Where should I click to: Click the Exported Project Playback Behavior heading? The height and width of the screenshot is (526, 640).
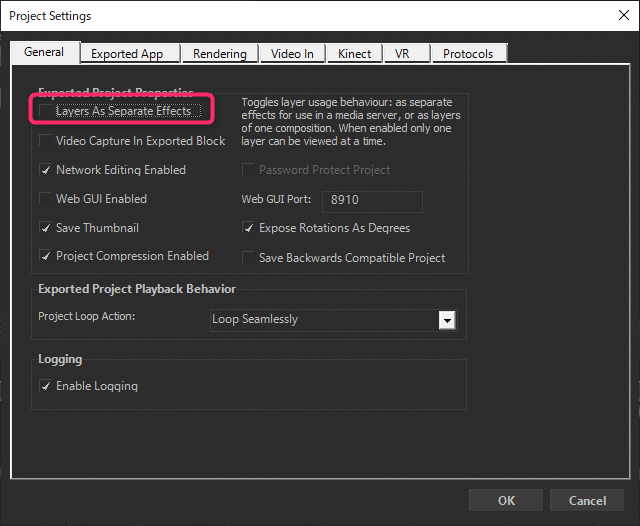pyautogui.click(x=137, y=289)
